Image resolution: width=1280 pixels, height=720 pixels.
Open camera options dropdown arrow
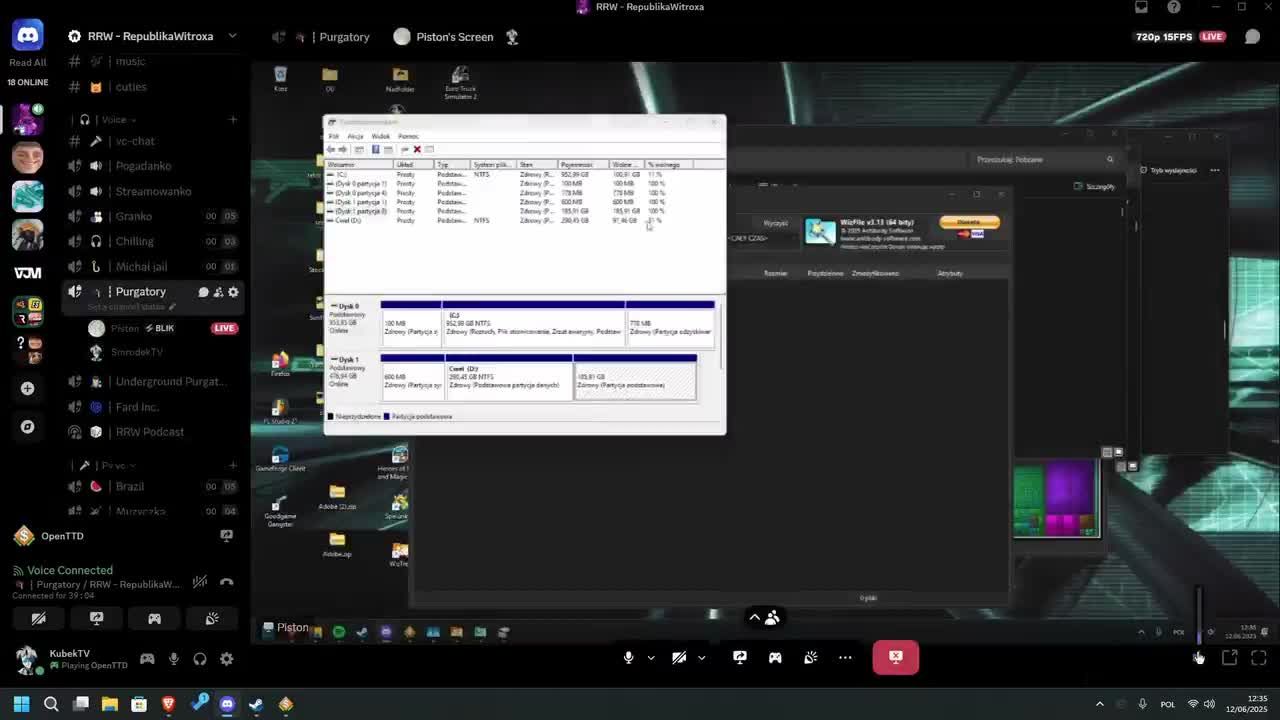click(701, 657)
